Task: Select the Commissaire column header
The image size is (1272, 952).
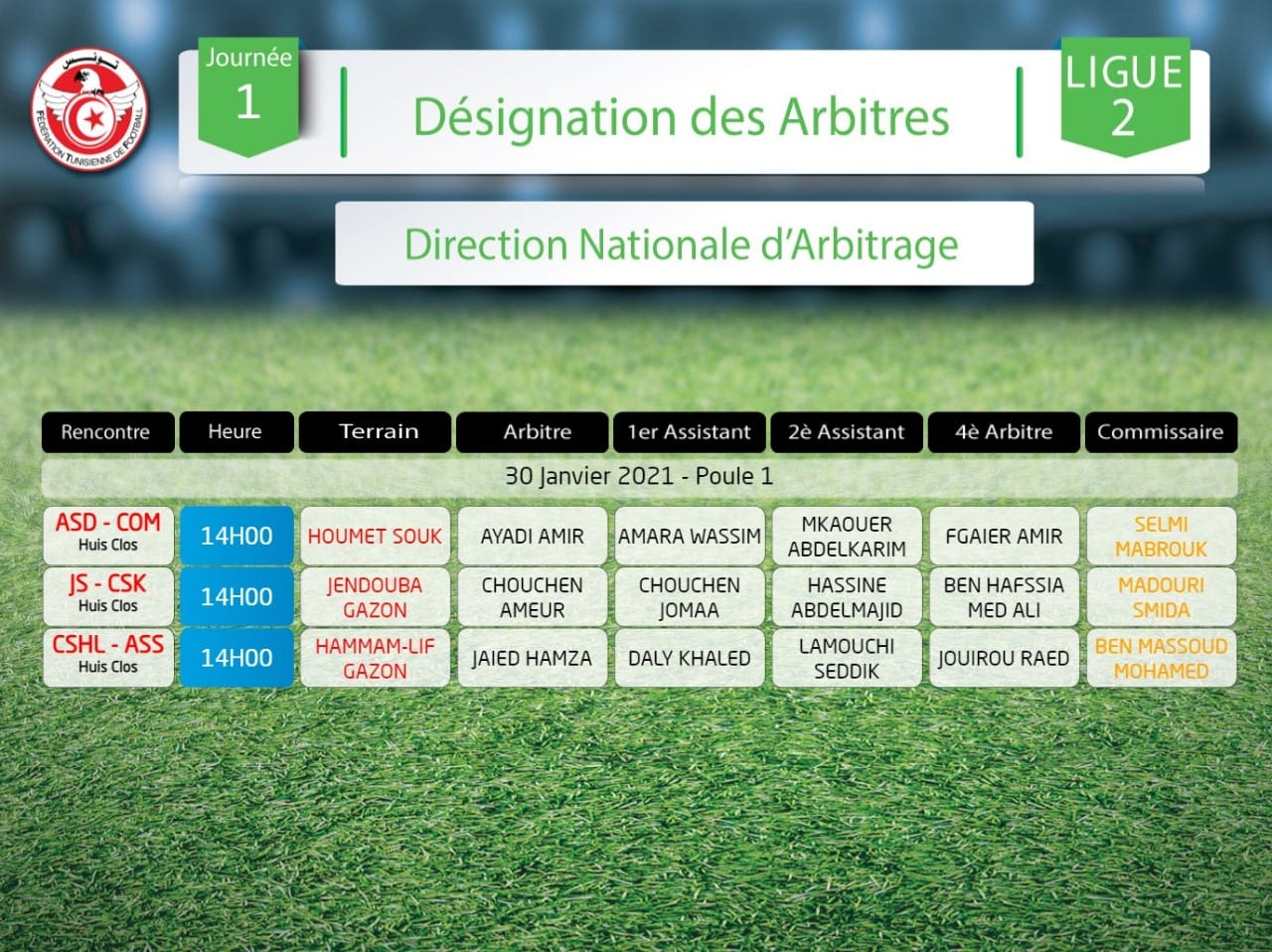Action: [x=1161, y=432]
